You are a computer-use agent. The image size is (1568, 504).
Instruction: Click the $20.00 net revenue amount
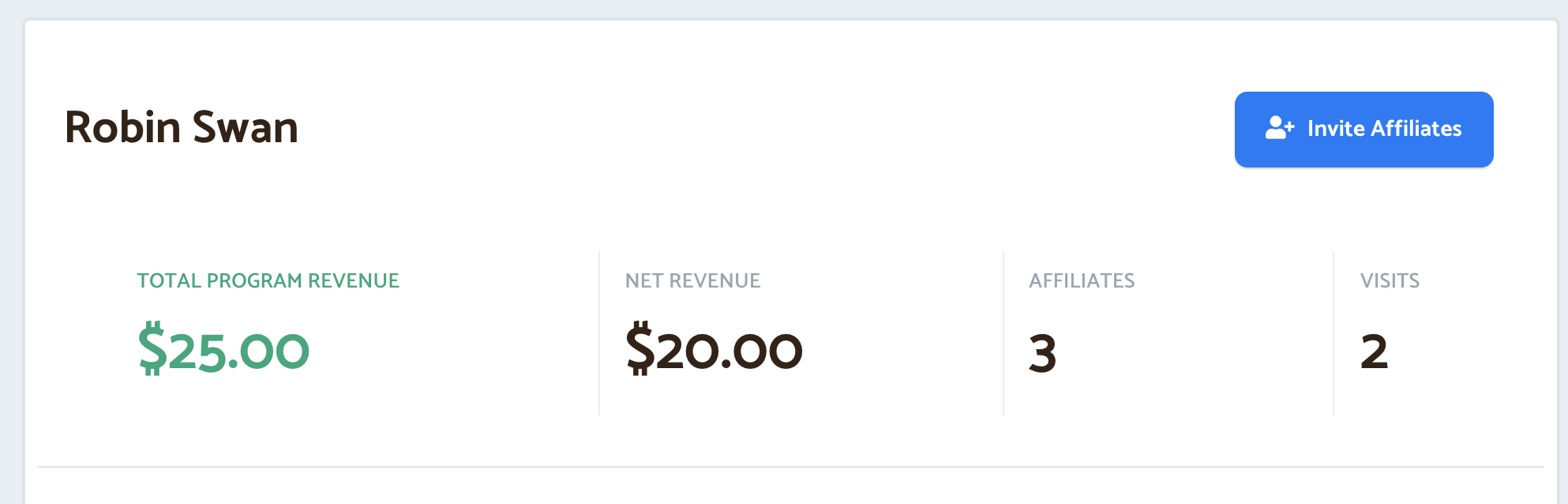coord(714,350)
